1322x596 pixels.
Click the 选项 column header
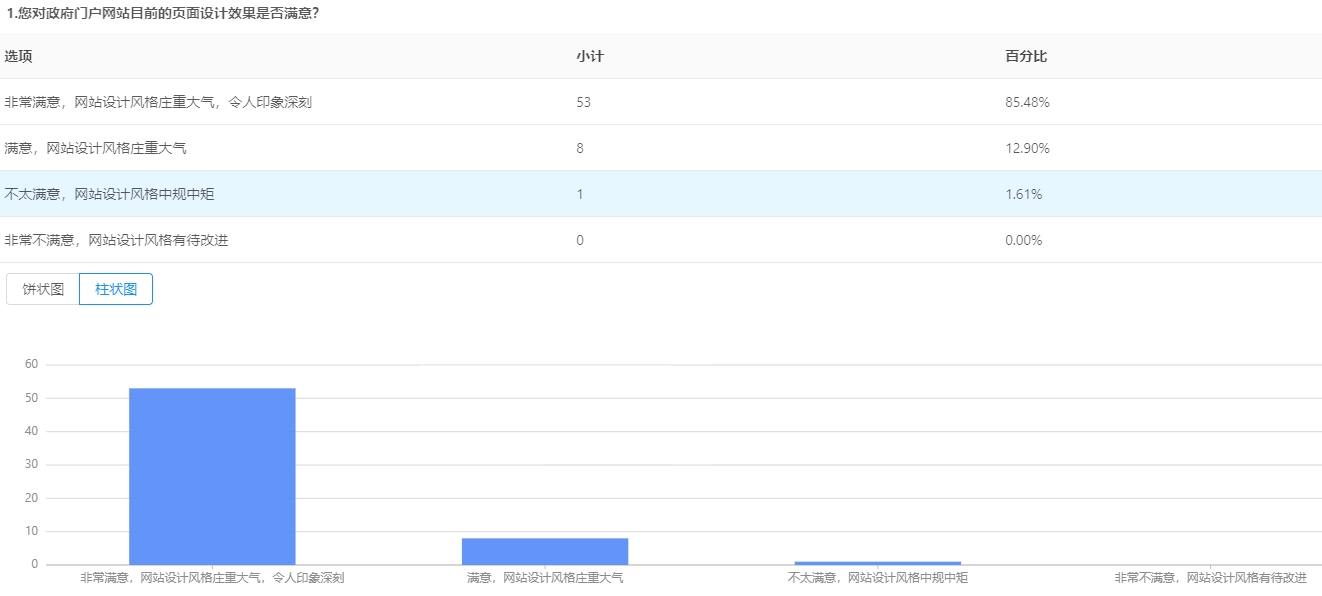(18, 56)
